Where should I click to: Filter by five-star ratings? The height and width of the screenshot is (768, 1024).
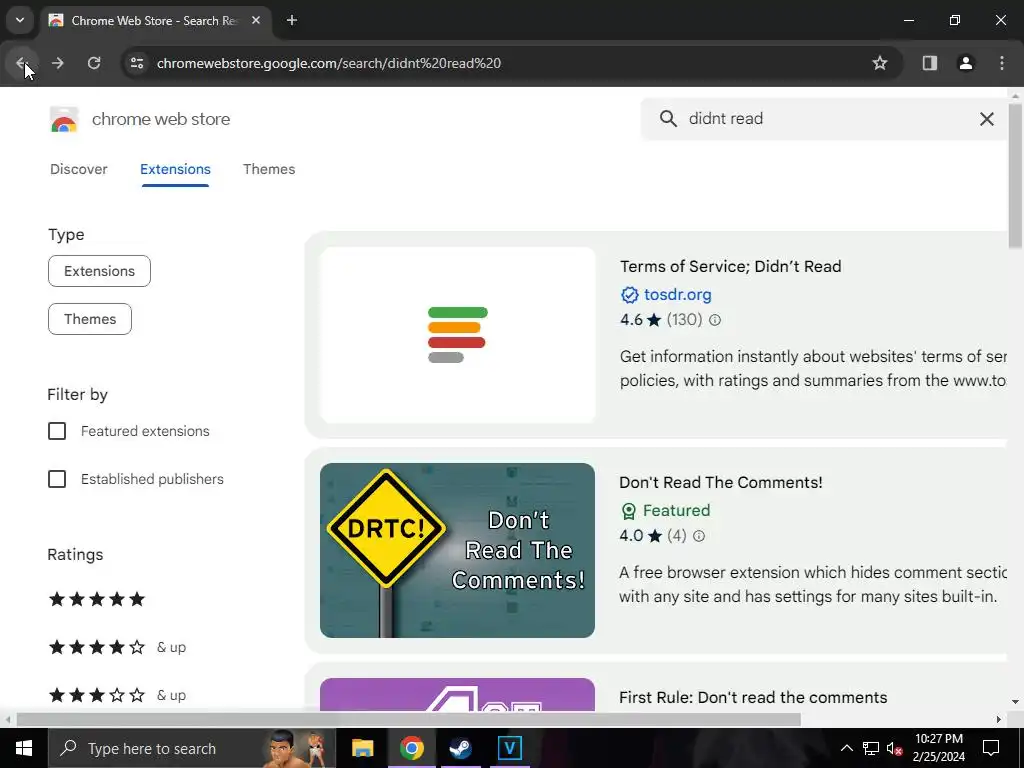(x=97, y=599)
